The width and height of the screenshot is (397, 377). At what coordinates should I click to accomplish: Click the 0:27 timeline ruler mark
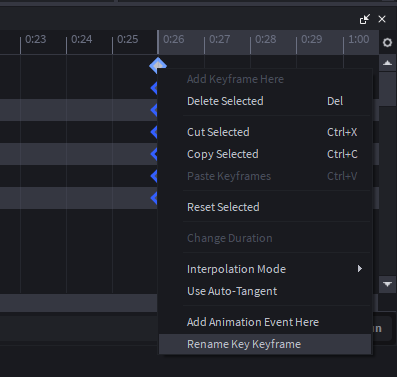click(x=219, y=39)
